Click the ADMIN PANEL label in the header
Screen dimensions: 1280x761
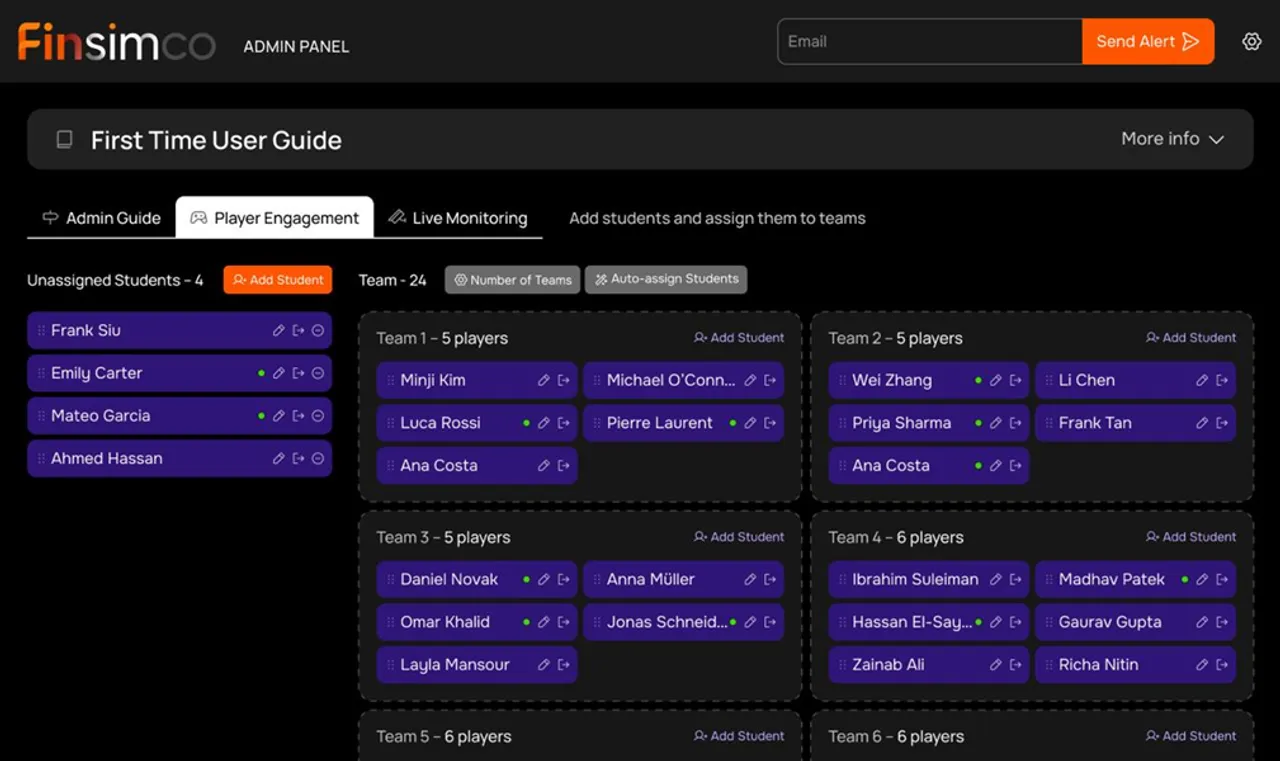coord(296,46)
